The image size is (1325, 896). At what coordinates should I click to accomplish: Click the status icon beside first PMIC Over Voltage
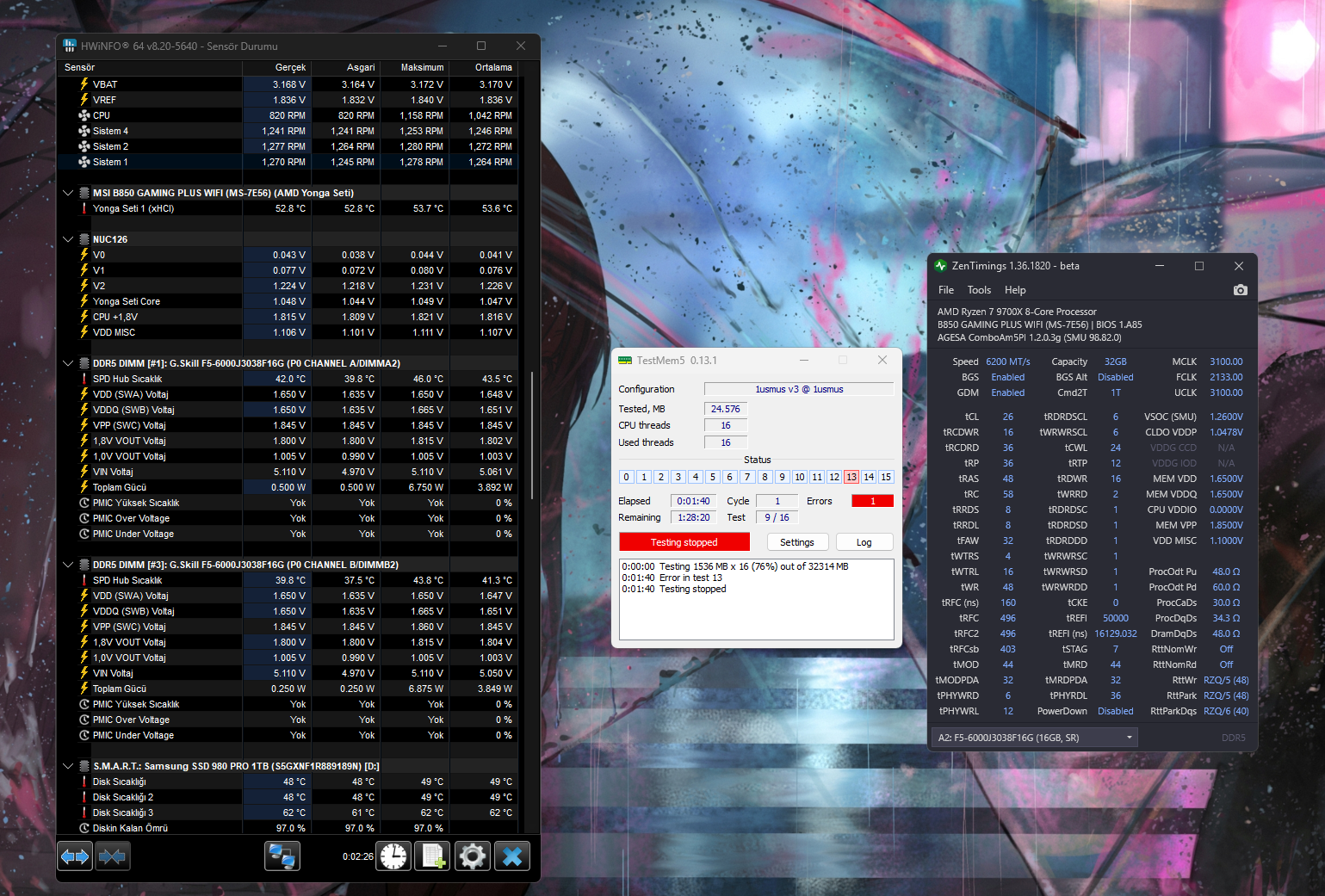pos(84,518)
